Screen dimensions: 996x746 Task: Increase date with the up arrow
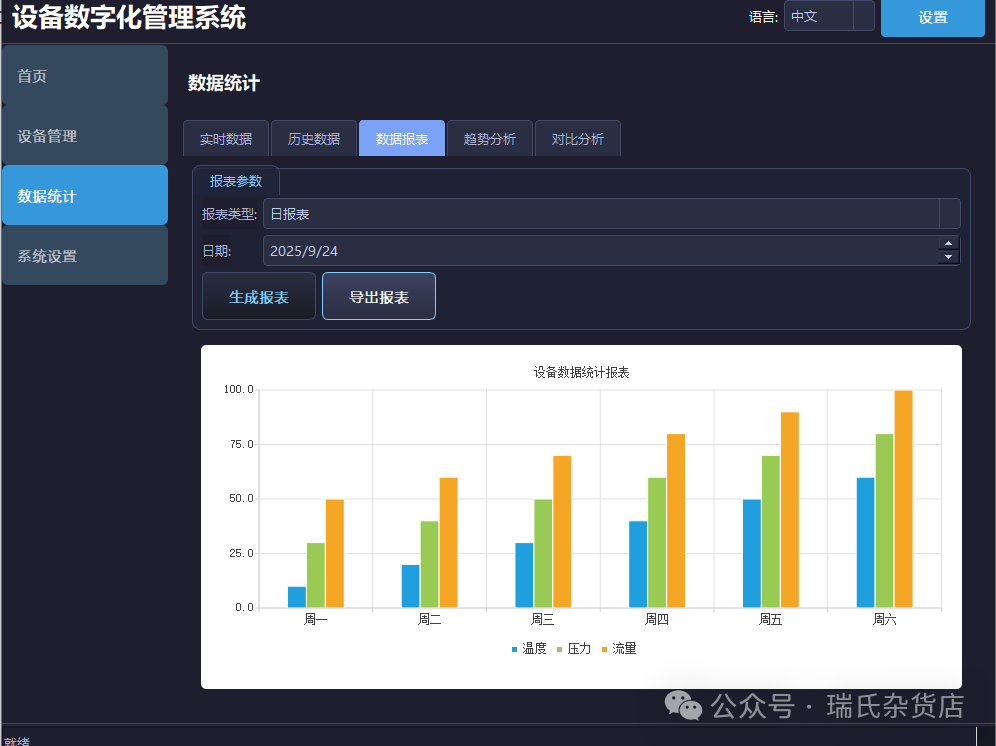(x=948, y=243)
